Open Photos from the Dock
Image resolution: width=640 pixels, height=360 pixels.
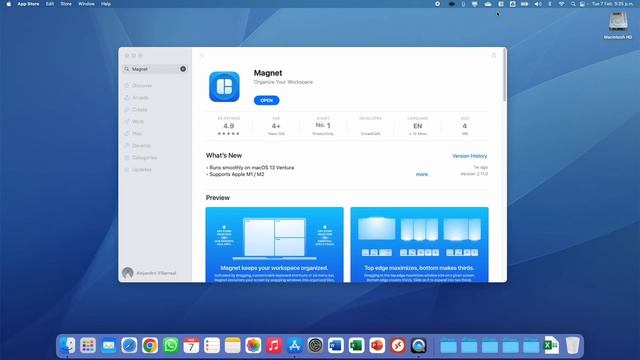click(253, 346)
